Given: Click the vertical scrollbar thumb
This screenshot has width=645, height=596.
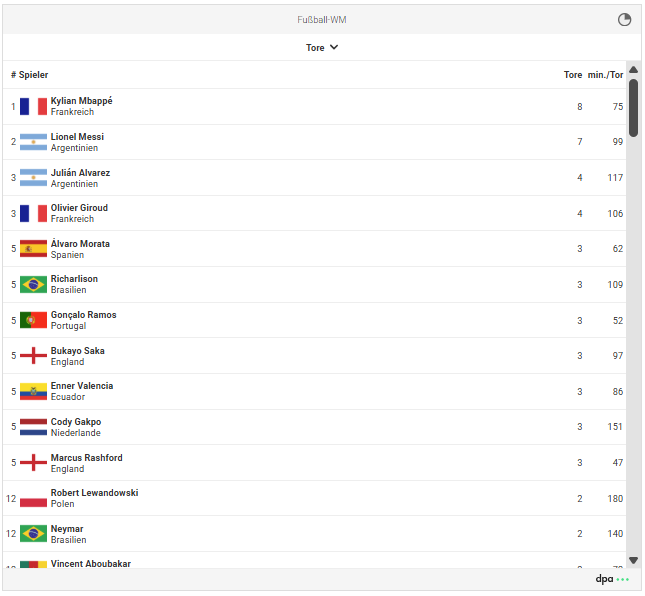Looking at the screenshot, I should coord(633,108).
